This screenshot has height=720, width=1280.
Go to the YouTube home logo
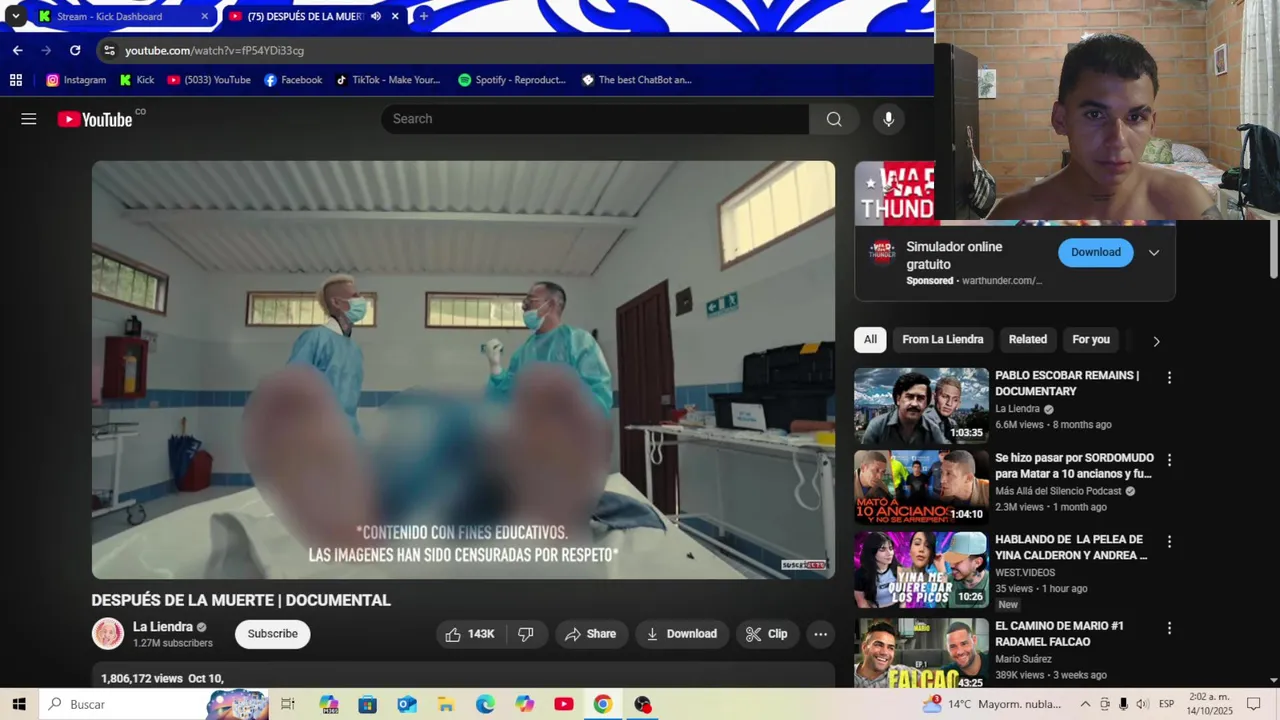coord(95,119)
